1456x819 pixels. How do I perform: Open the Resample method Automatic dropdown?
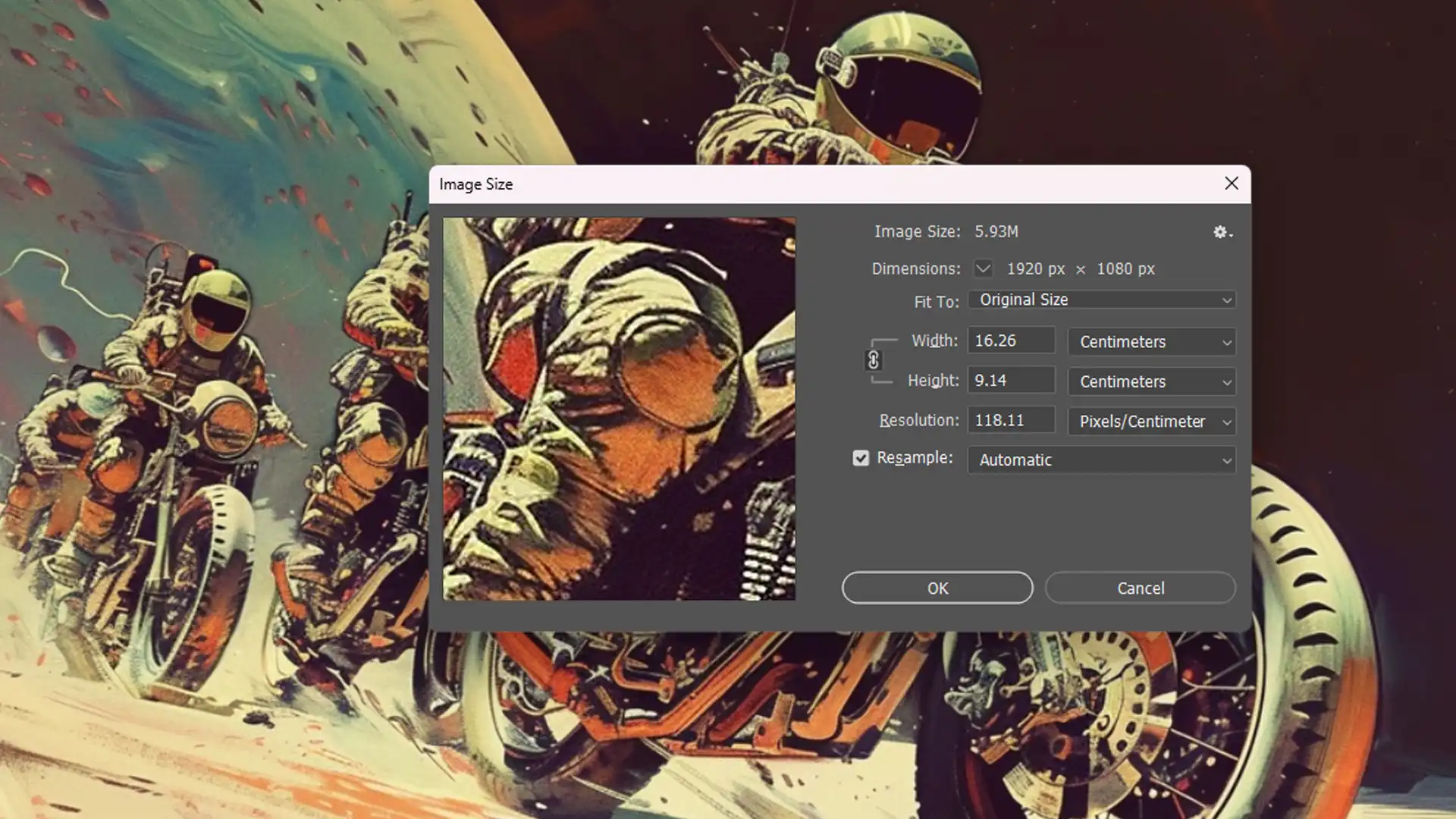[1102, 460]
